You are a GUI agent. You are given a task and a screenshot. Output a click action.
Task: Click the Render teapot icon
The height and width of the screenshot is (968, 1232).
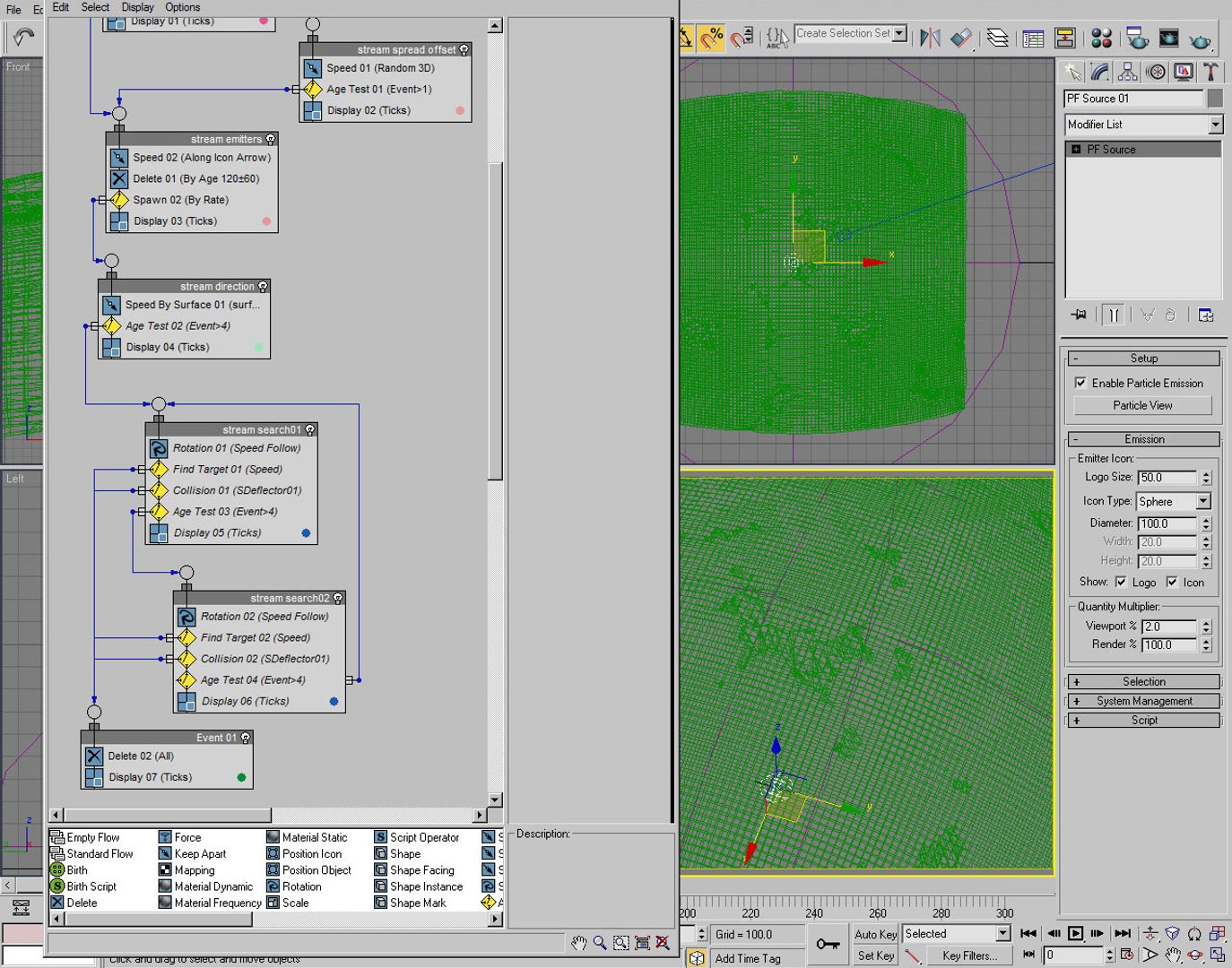coord(1200,39)
